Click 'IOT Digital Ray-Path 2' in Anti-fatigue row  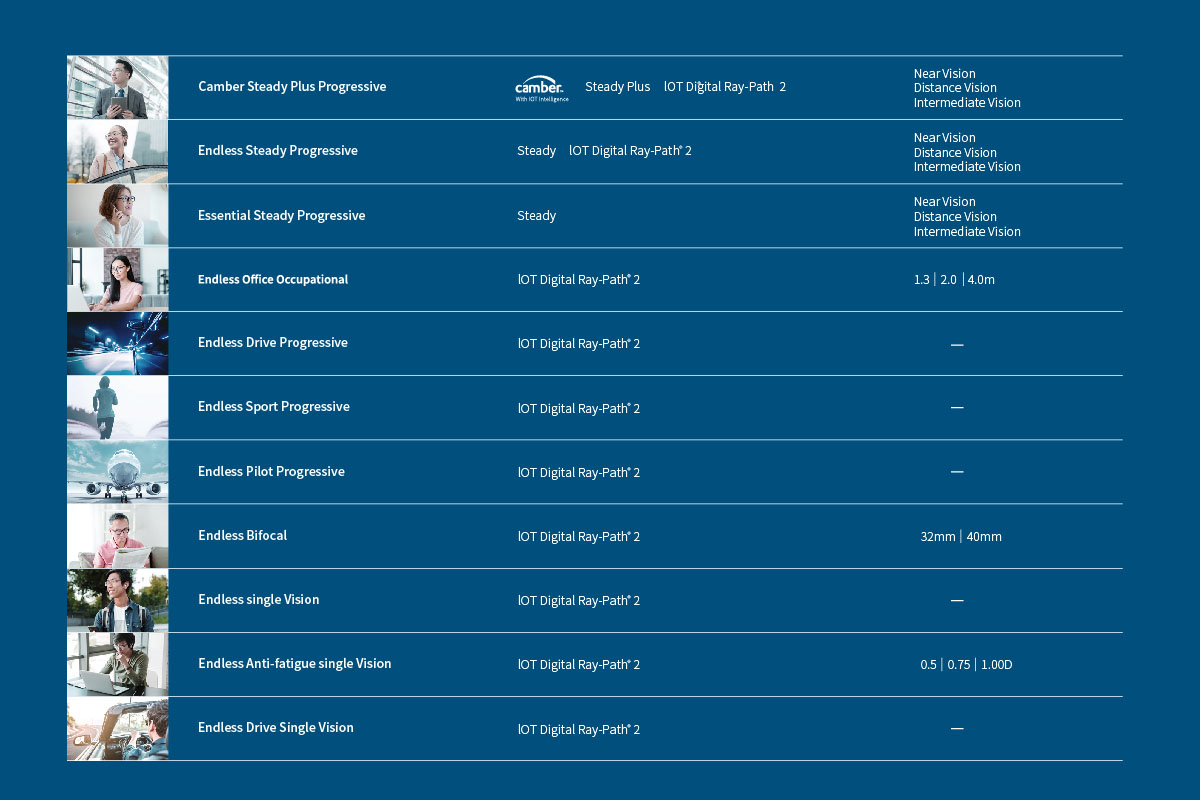pyautogui.click(x=579, y=665)
